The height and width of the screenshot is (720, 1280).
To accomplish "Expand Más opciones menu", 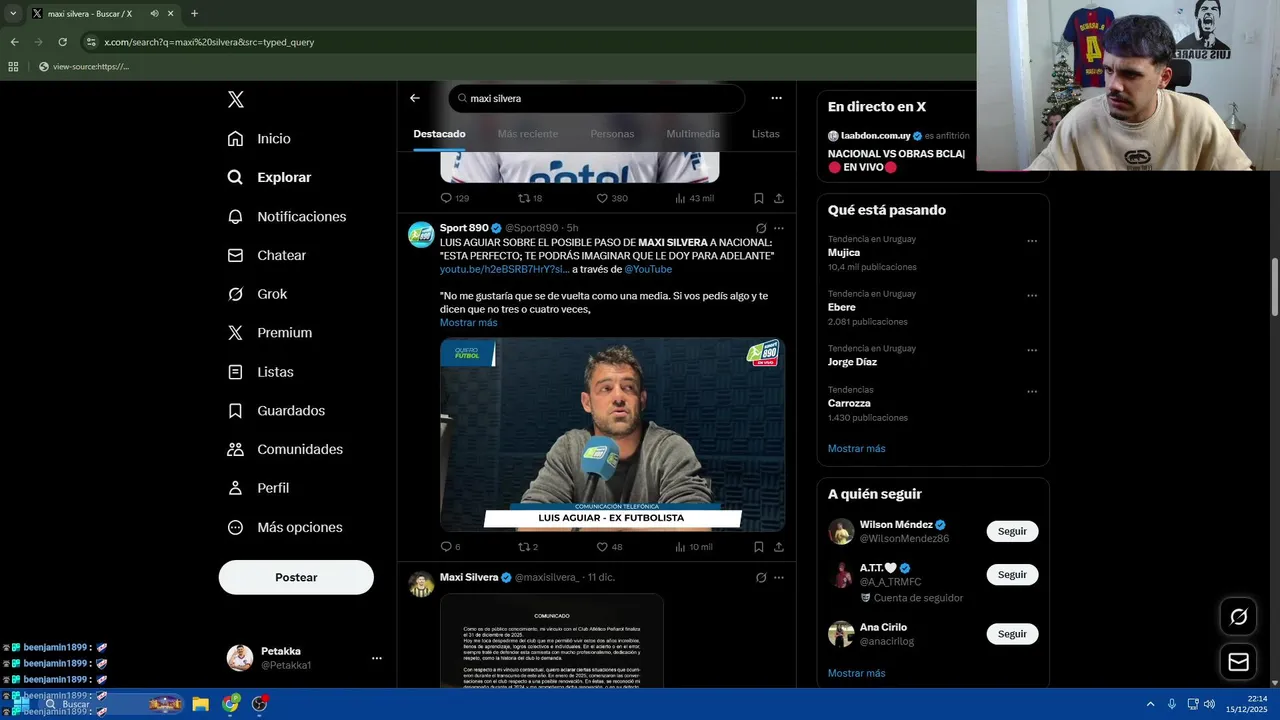I will click(x=285, y=527).
